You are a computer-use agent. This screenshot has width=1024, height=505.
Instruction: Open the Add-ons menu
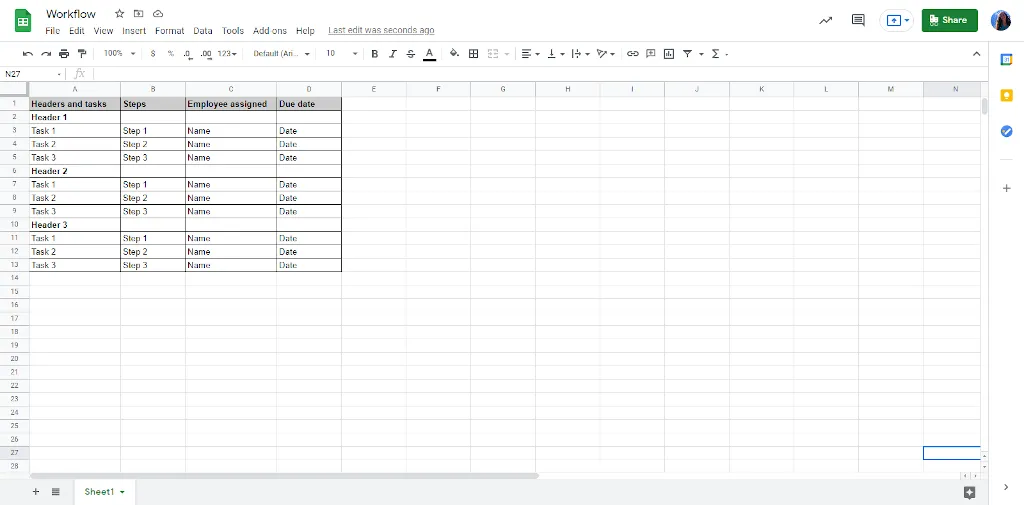tap(270, 31)
